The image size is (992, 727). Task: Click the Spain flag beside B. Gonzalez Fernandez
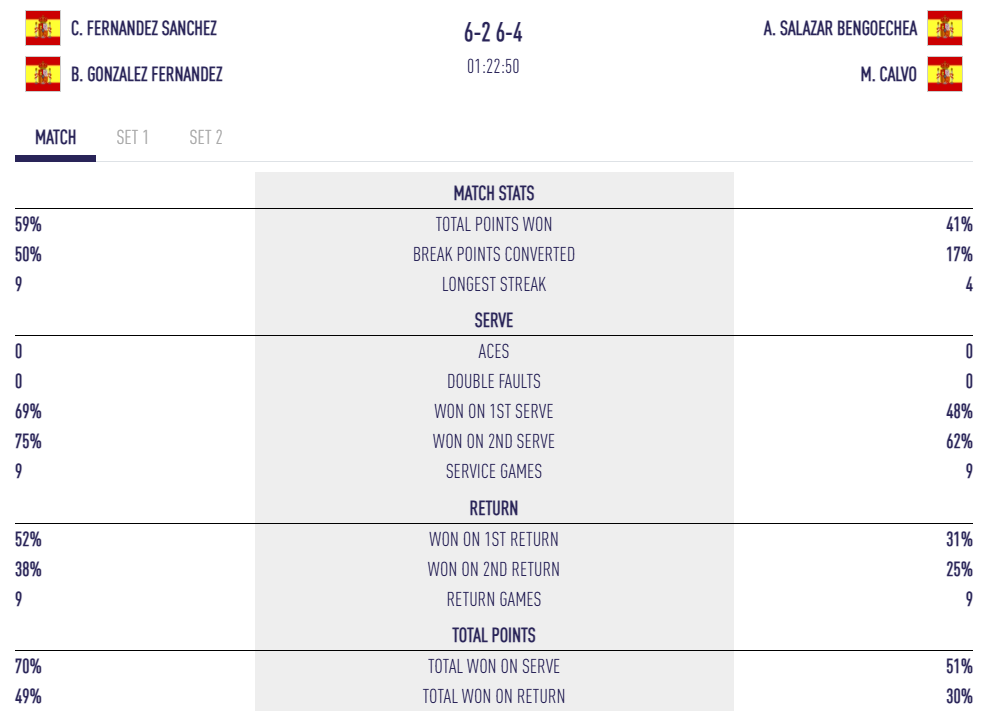click(42, 74)
